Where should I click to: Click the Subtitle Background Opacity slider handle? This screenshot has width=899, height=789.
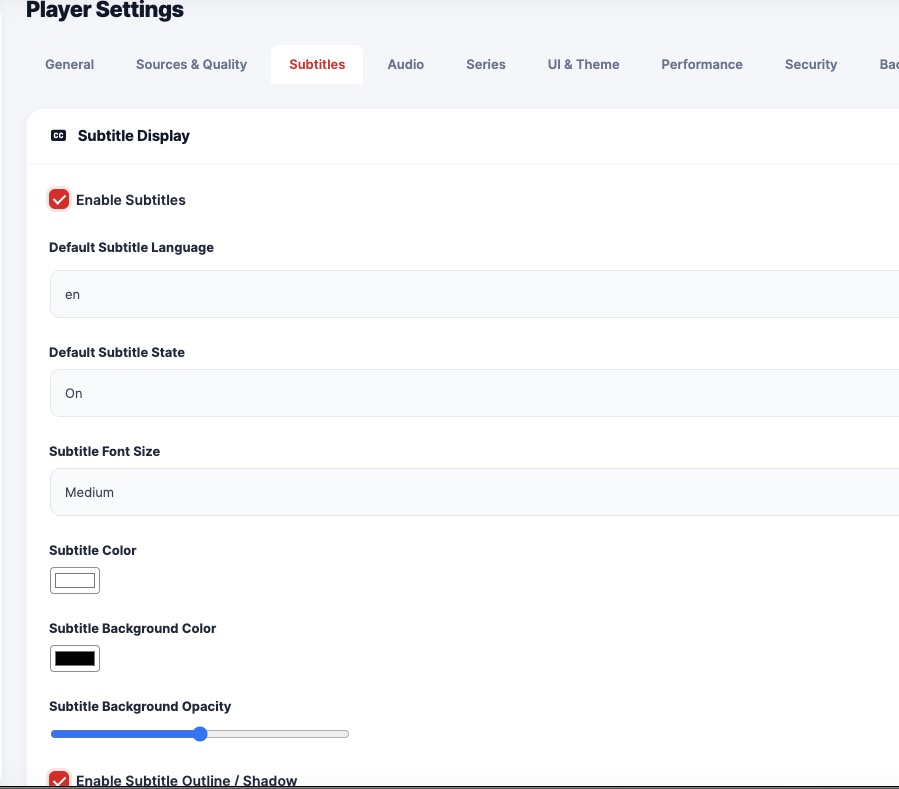point(200,734)
